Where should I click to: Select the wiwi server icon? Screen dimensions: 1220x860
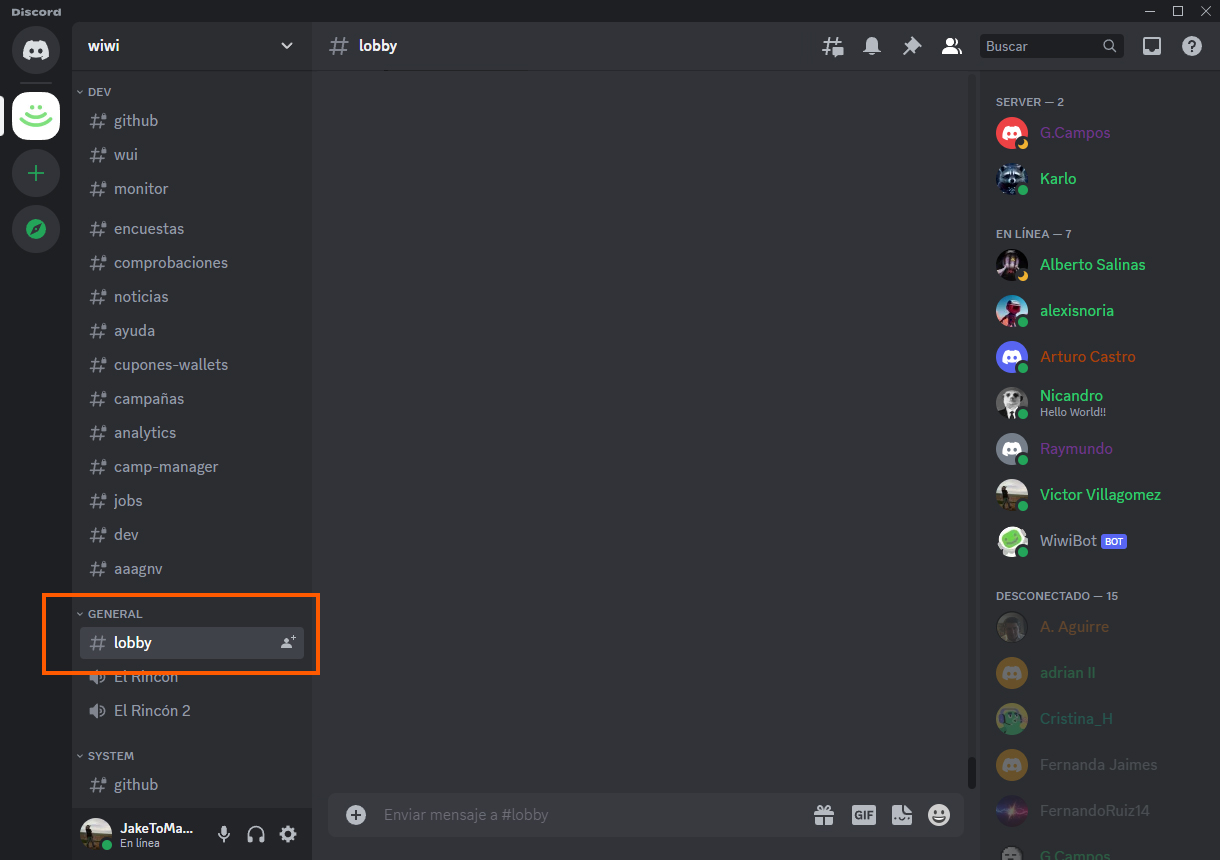(36, 116)
